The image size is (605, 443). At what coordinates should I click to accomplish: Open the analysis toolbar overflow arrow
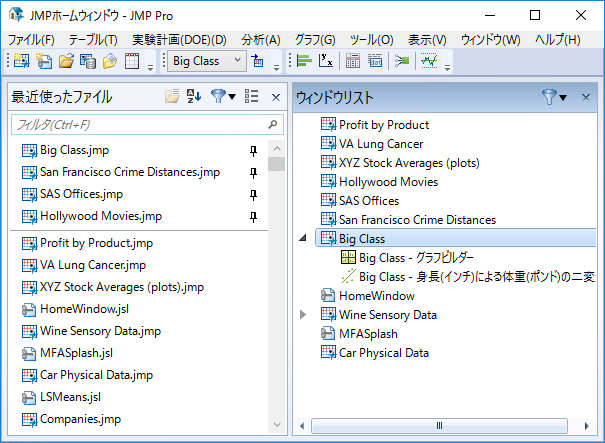coord(447,68)
